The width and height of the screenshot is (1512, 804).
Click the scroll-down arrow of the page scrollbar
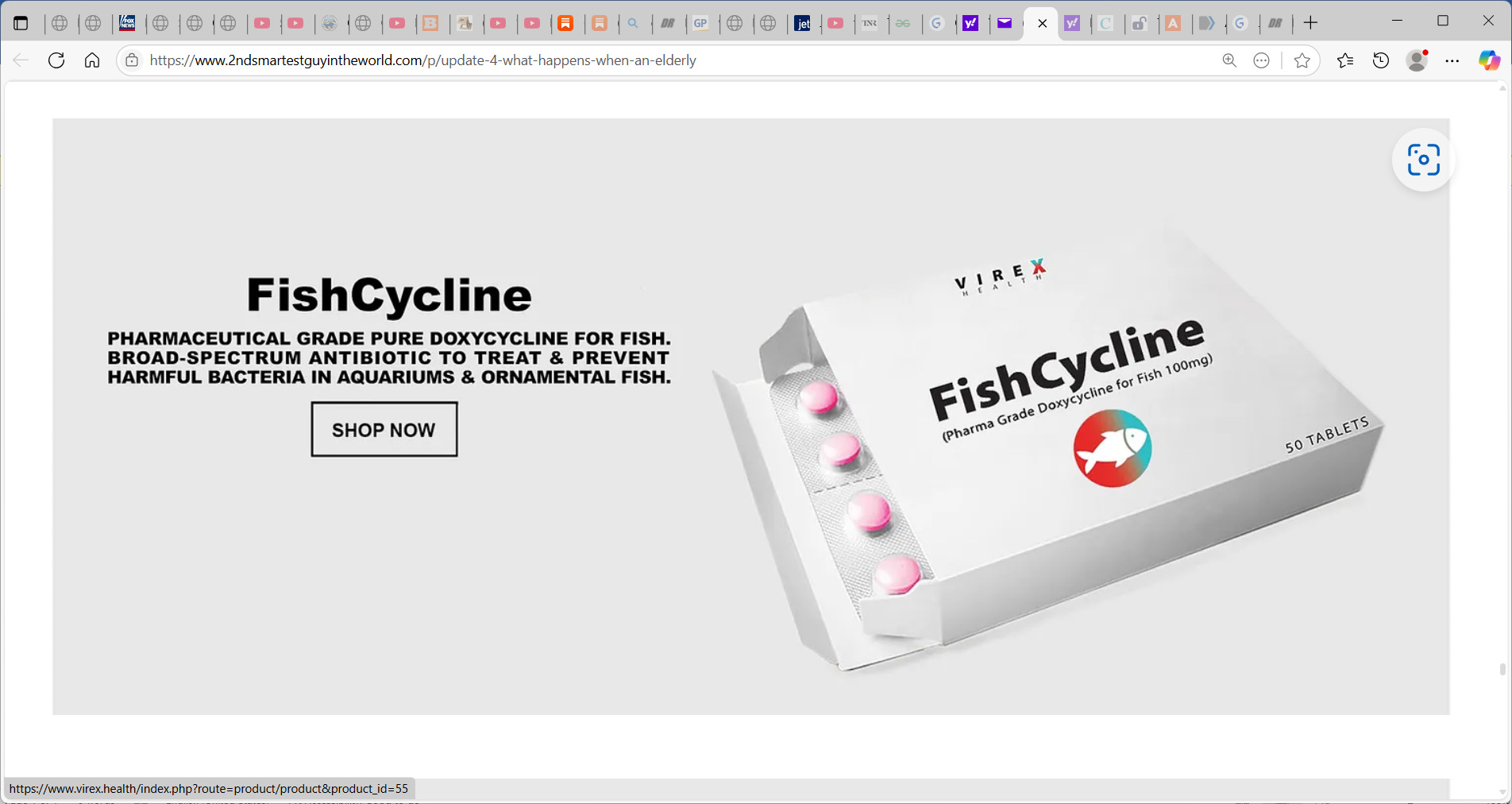pos(1502,792)
